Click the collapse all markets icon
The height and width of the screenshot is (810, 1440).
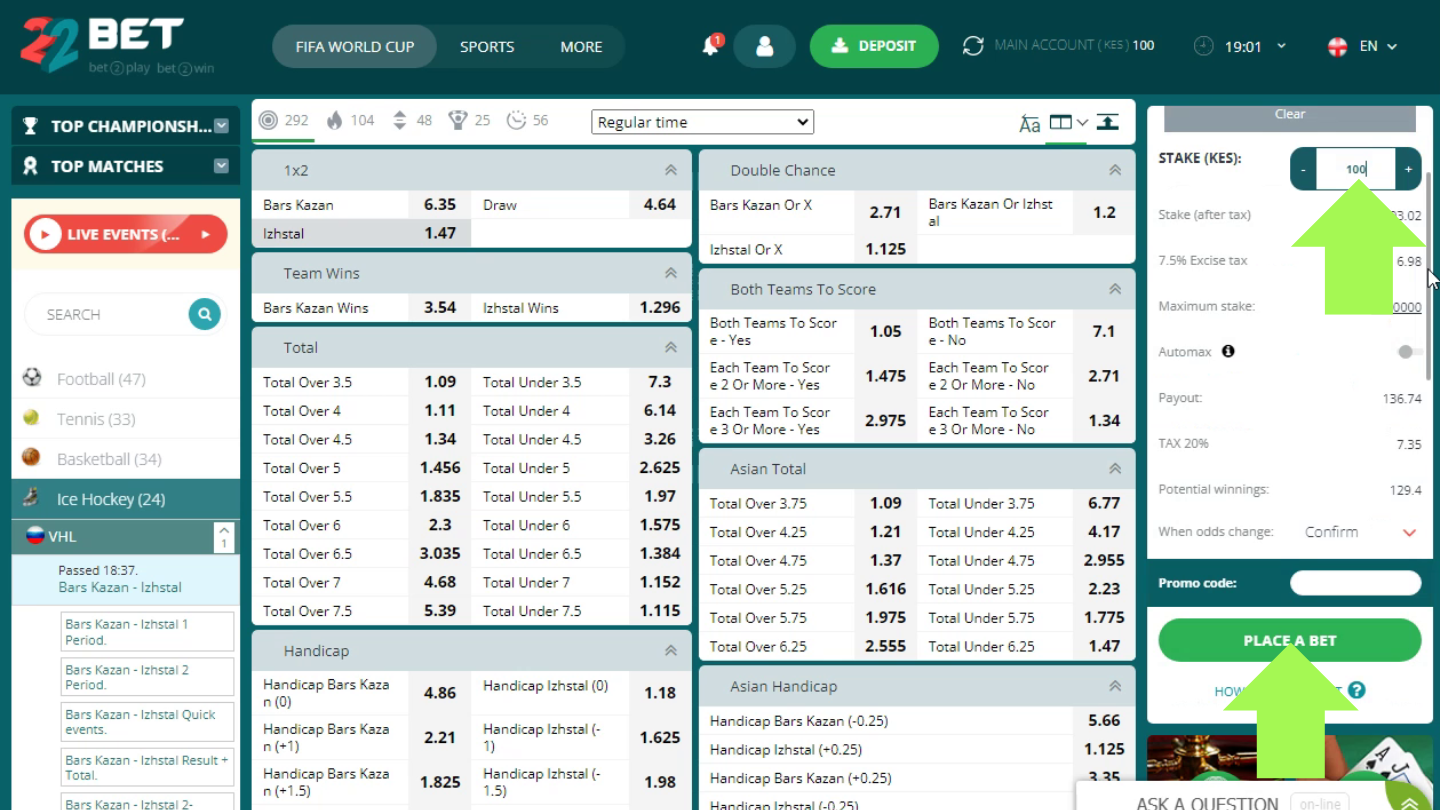tap(1108, 122)
